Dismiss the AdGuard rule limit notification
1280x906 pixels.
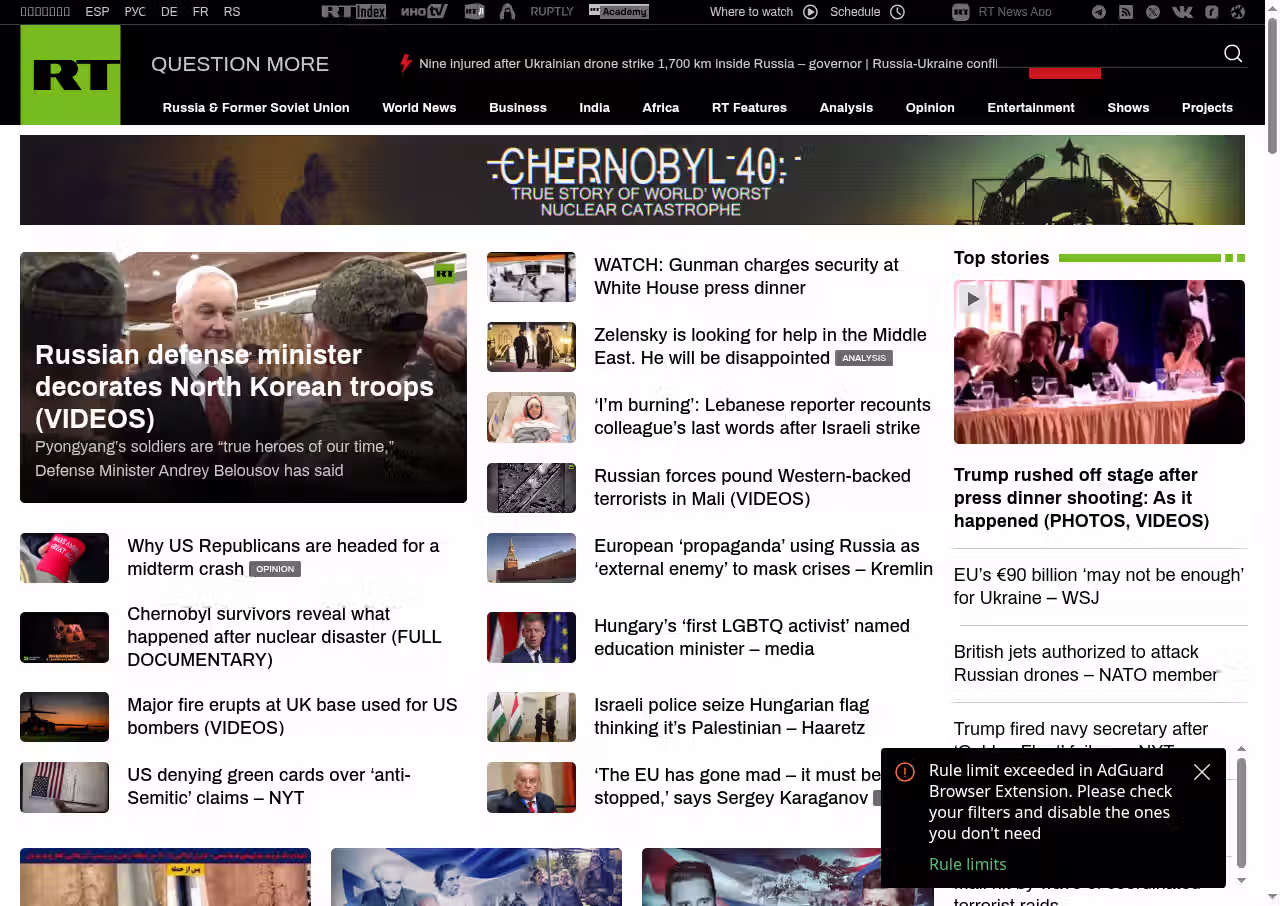click(1202, 772)
